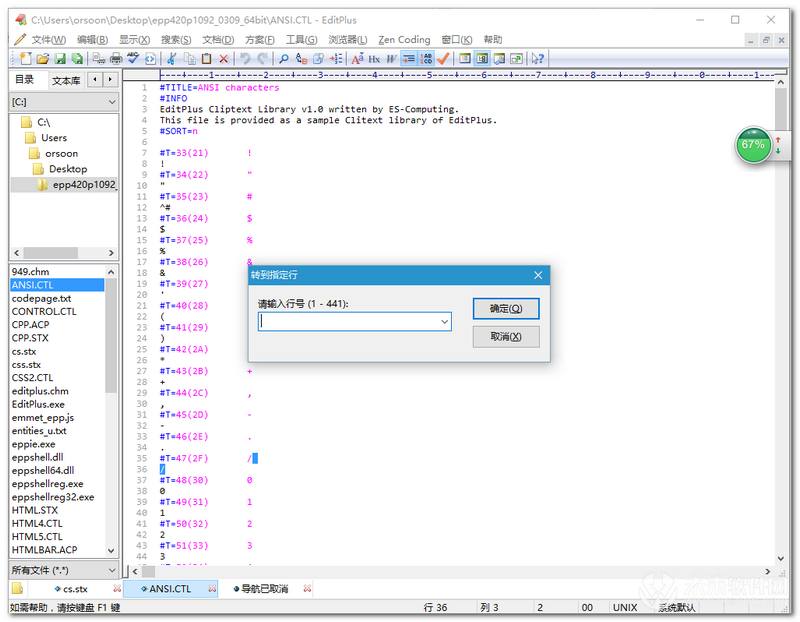Run the ABC spell check icon
Screen dimensions: 800x622
pos(133,59)
